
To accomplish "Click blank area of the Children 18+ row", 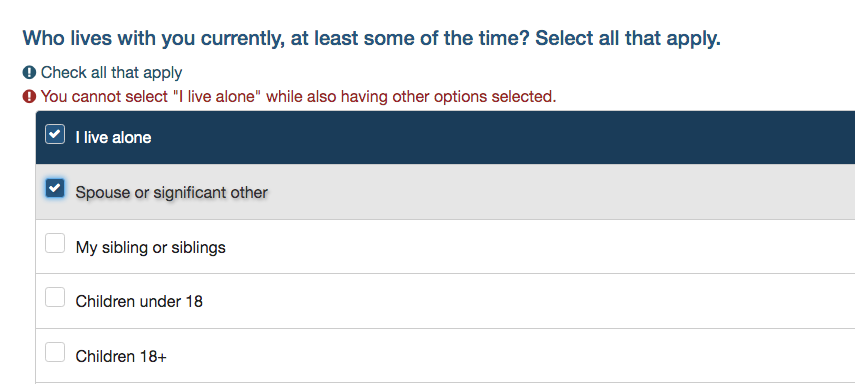I will 545,356.
